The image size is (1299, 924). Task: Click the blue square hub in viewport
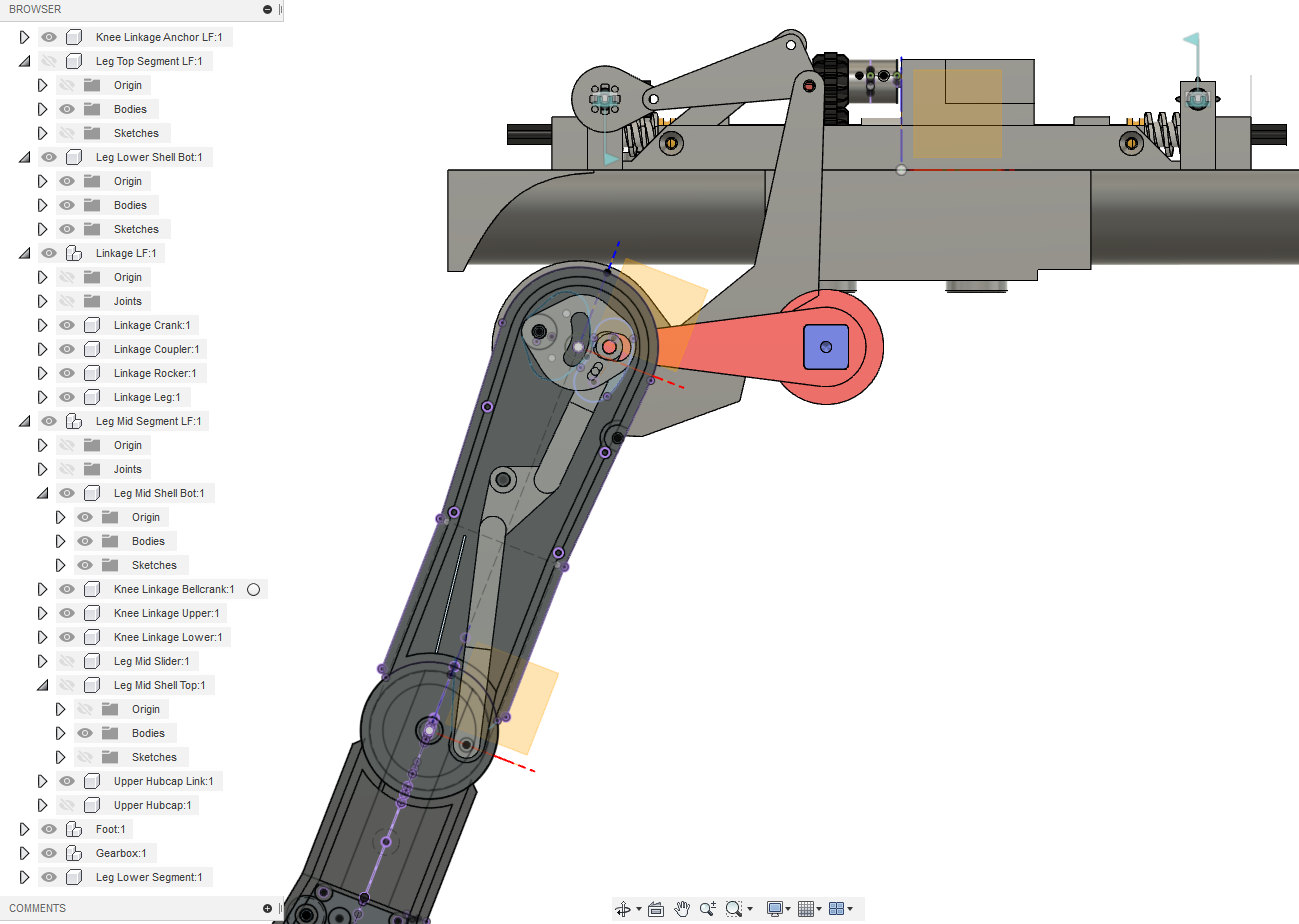pos(826,346)
